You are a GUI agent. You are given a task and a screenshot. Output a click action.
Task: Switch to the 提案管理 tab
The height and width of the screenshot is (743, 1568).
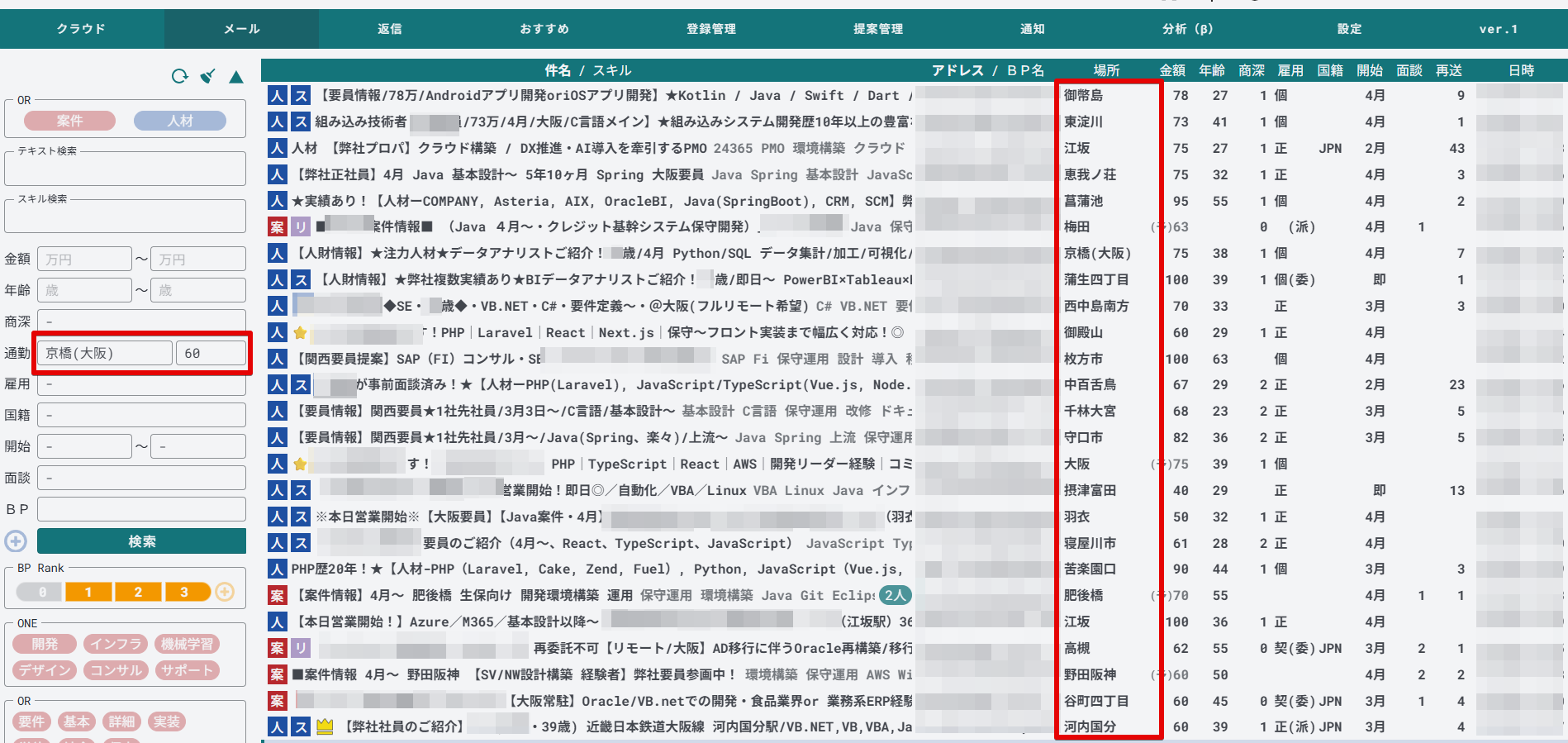(877, 29)
